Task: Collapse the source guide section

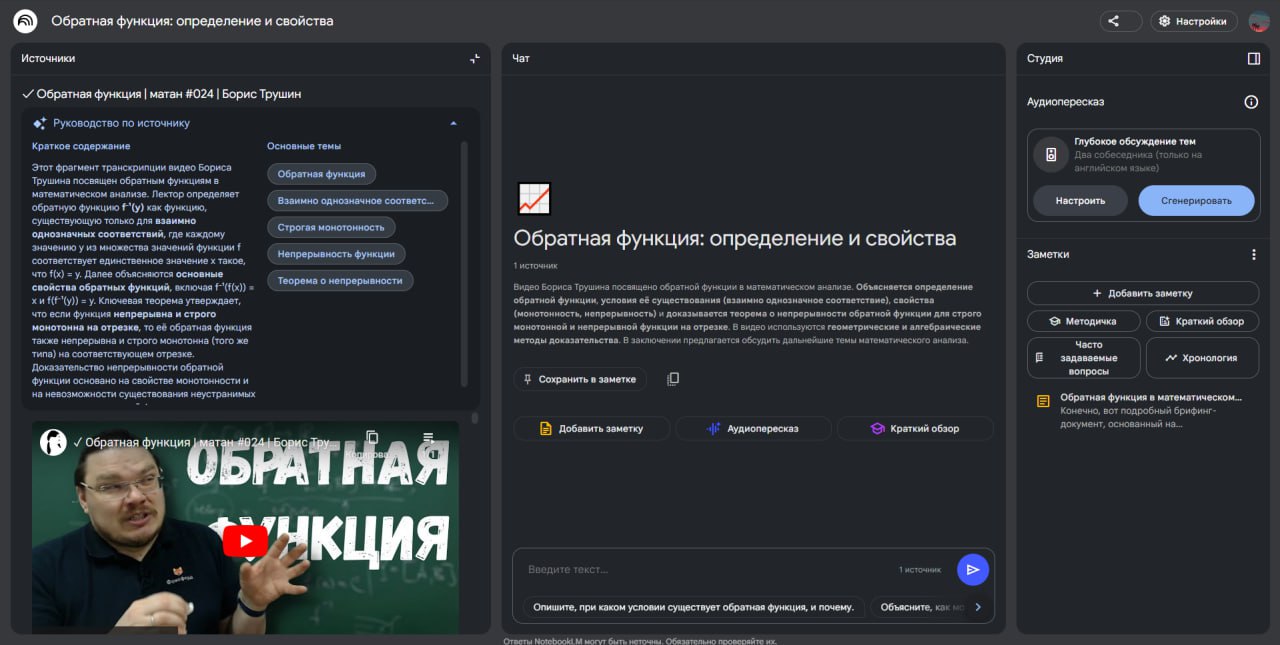Action: (453, 123)
